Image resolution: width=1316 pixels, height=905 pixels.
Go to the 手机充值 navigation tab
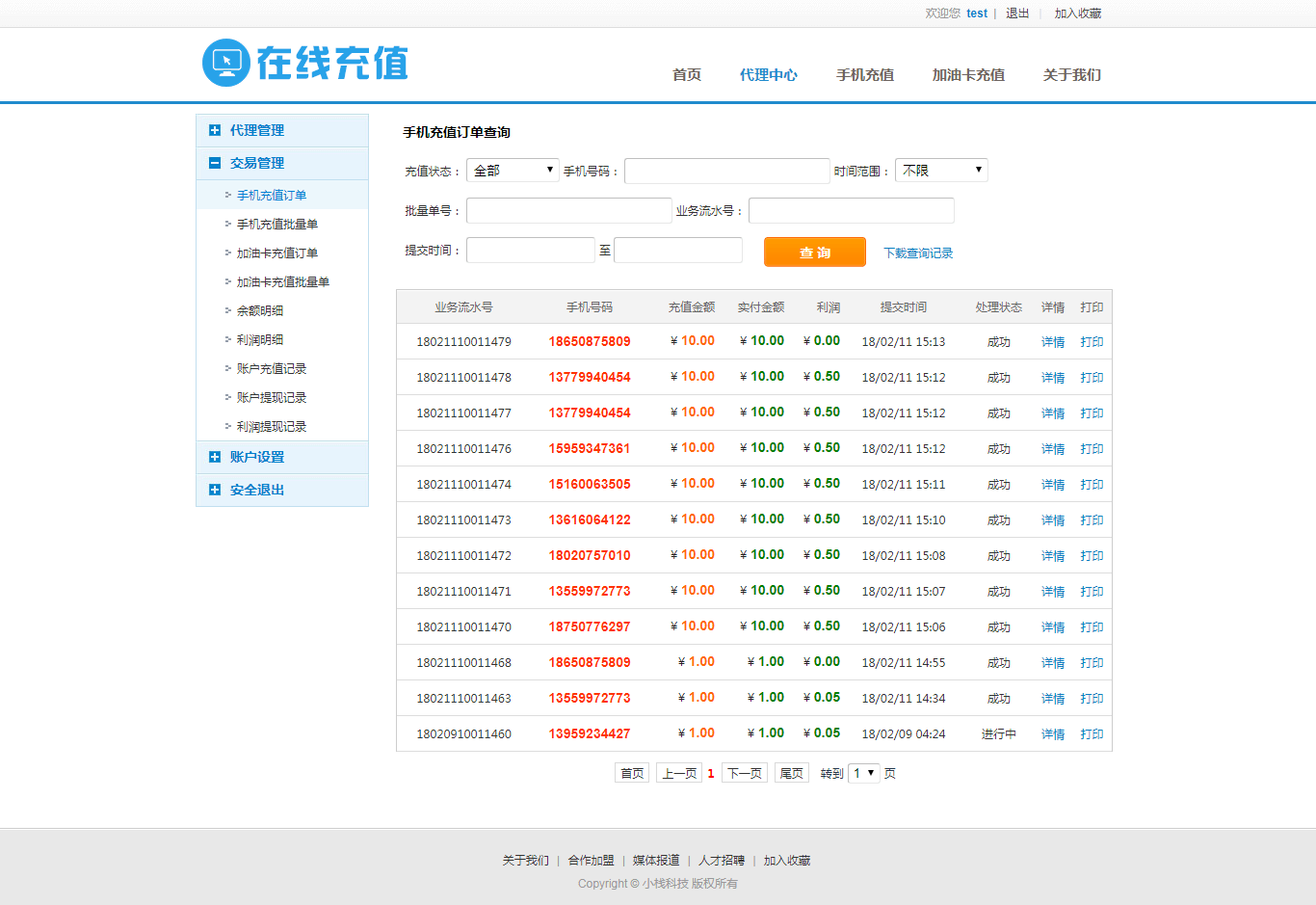point(864,75)
